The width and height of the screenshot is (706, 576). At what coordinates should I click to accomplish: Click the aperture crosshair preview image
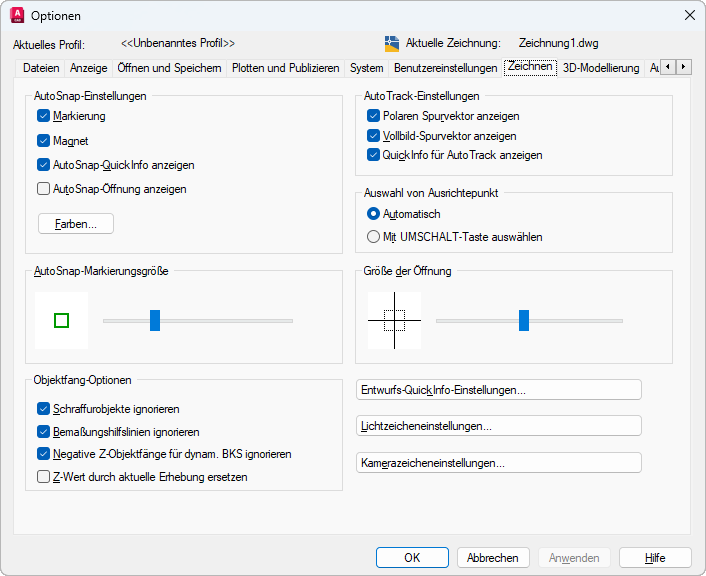(x=394, y=320)
